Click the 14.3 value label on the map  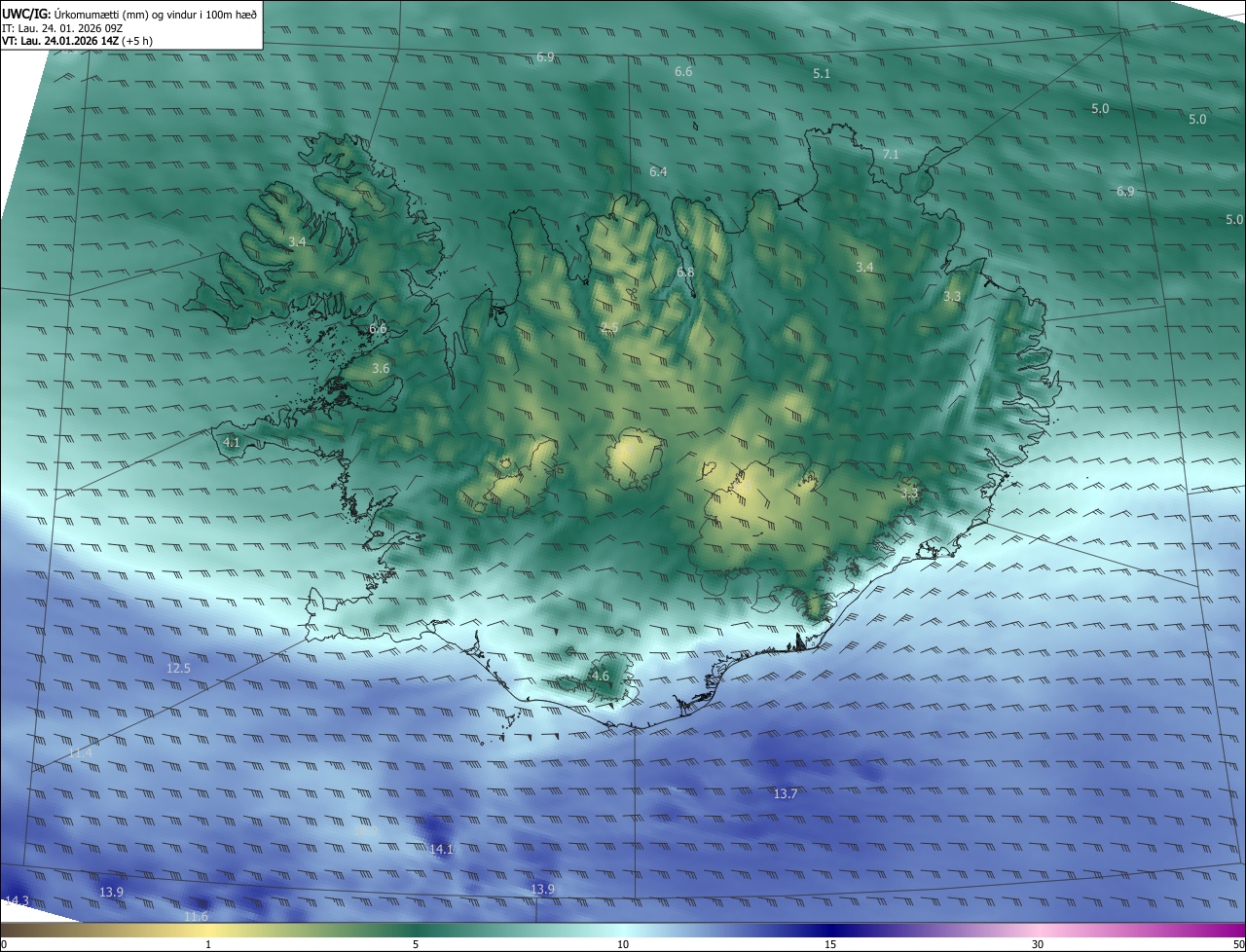click(x=17, y=900)
